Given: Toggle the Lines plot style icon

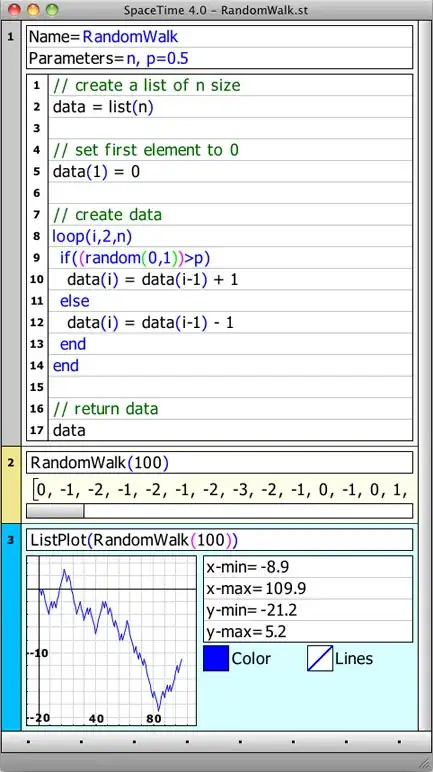Looking at the screenshot, I should [320, 658].
